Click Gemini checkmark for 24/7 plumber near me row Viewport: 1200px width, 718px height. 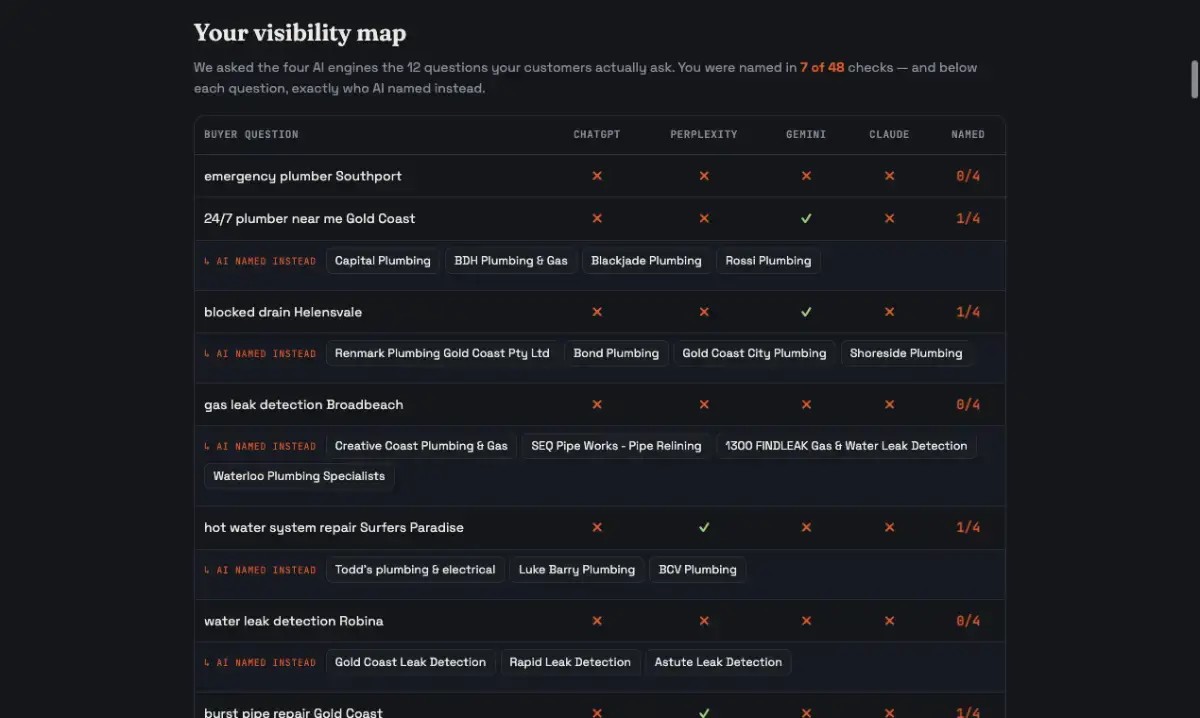[806, 218]
